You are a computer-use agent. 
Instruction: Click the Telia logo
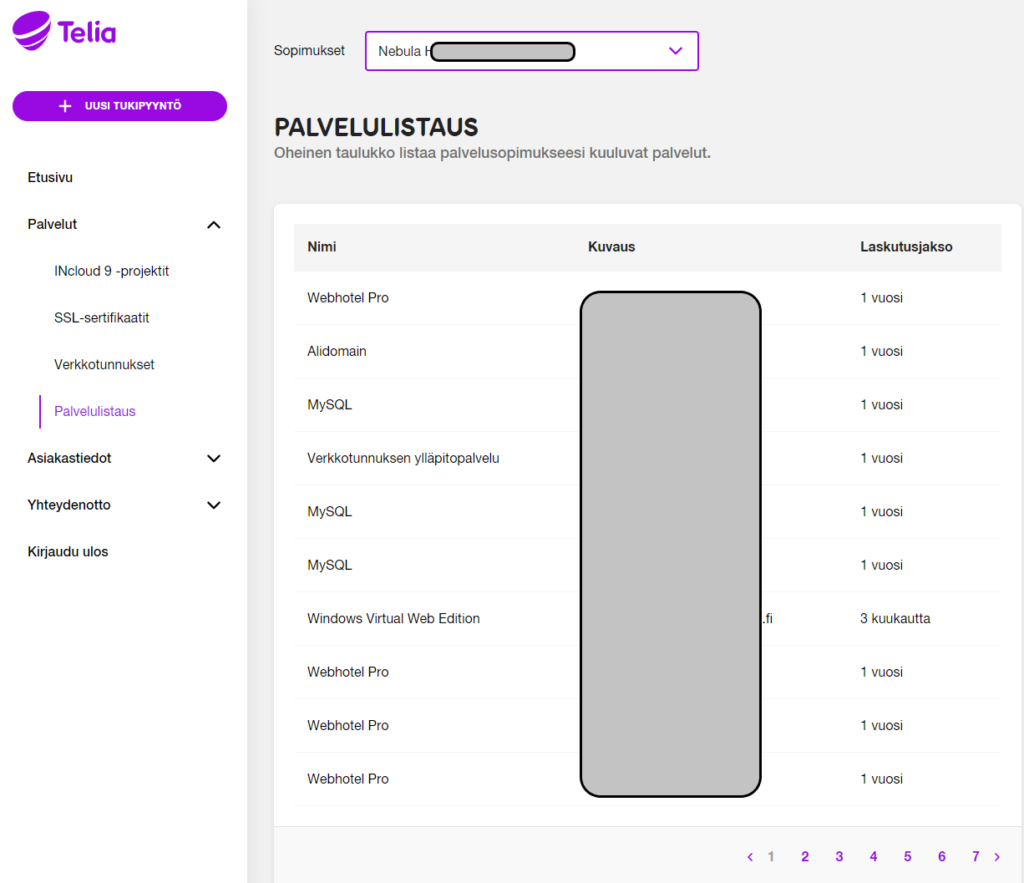click(64, 31)
